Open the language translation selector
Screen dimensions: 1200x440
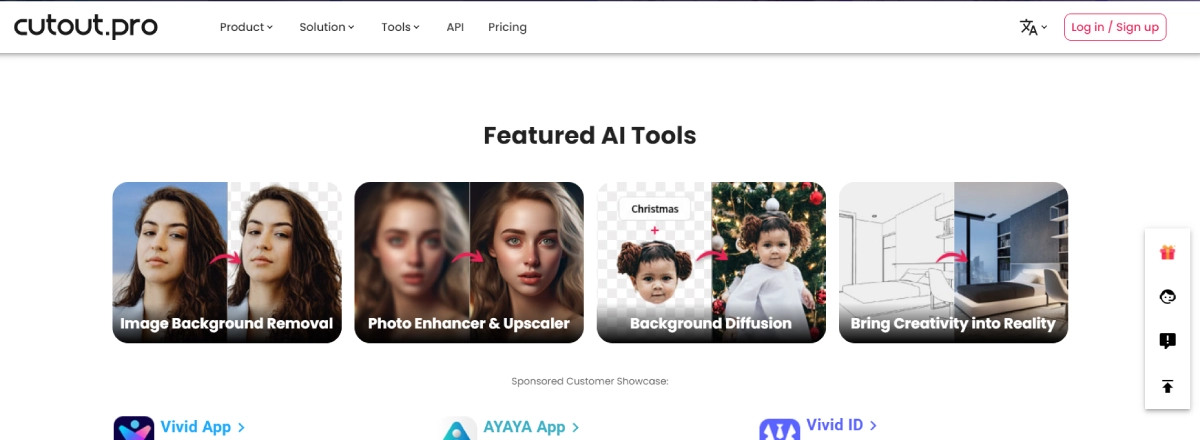tap(1033, 28)
